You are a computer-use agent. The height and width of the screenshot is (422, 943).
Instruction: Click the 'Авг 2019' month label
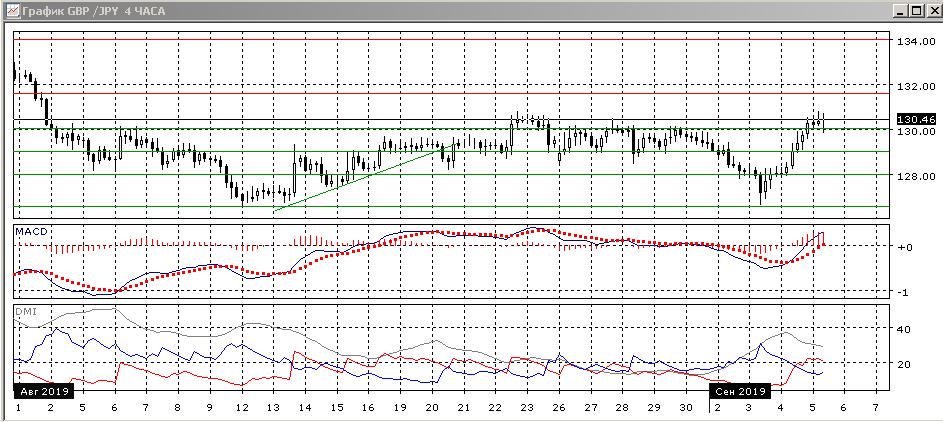[x=43, y=391]
